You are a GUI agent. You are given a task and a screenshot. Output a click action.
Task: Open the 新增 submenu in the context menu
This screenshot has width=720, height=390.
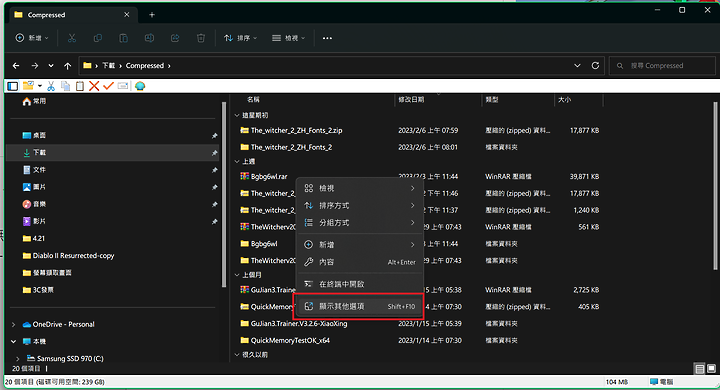[x=360, y=245]
